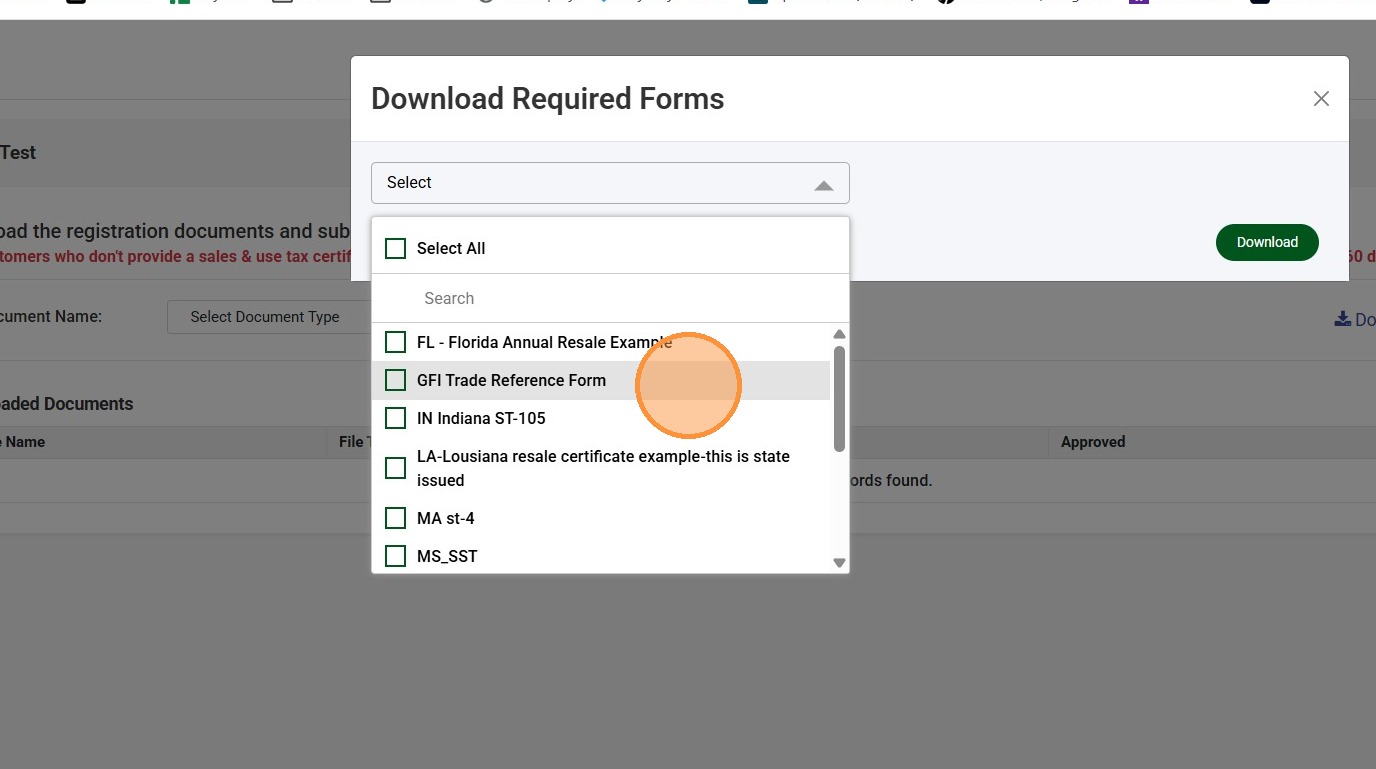Click the Test heading text
The height and width of the screenshot is (769, 1376).
tap(18, 153)
